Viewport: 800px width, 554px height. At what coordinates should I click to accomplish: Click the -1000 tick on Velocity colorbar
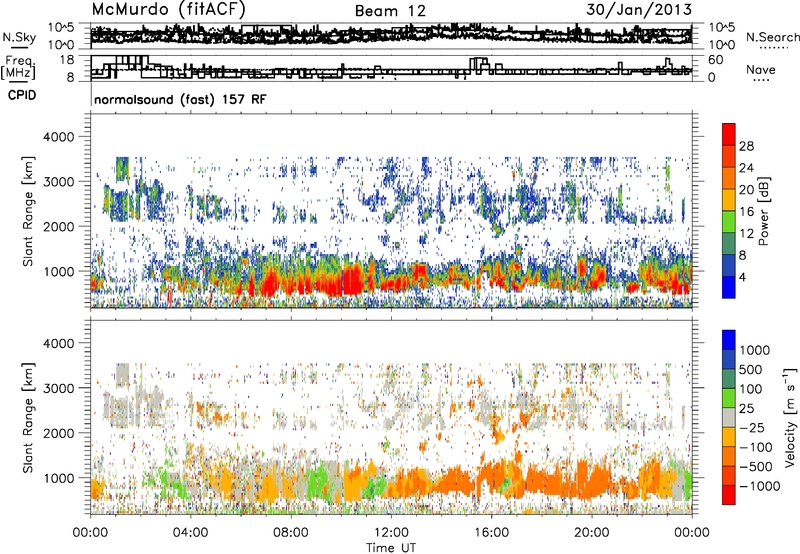760,486
